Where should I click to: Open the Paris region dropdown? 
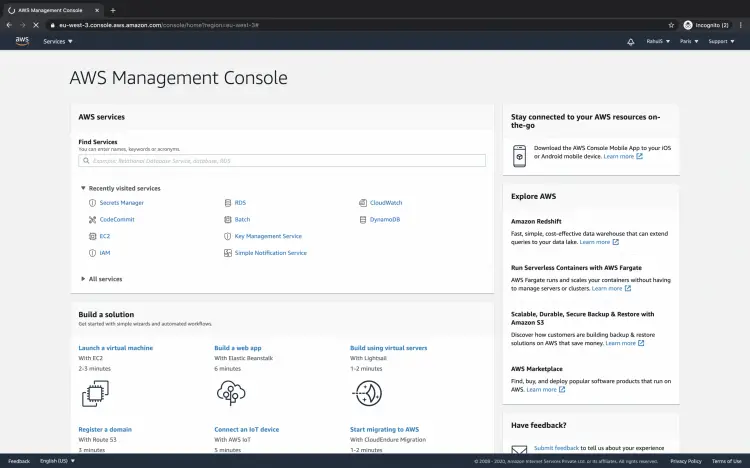[689, 42]
